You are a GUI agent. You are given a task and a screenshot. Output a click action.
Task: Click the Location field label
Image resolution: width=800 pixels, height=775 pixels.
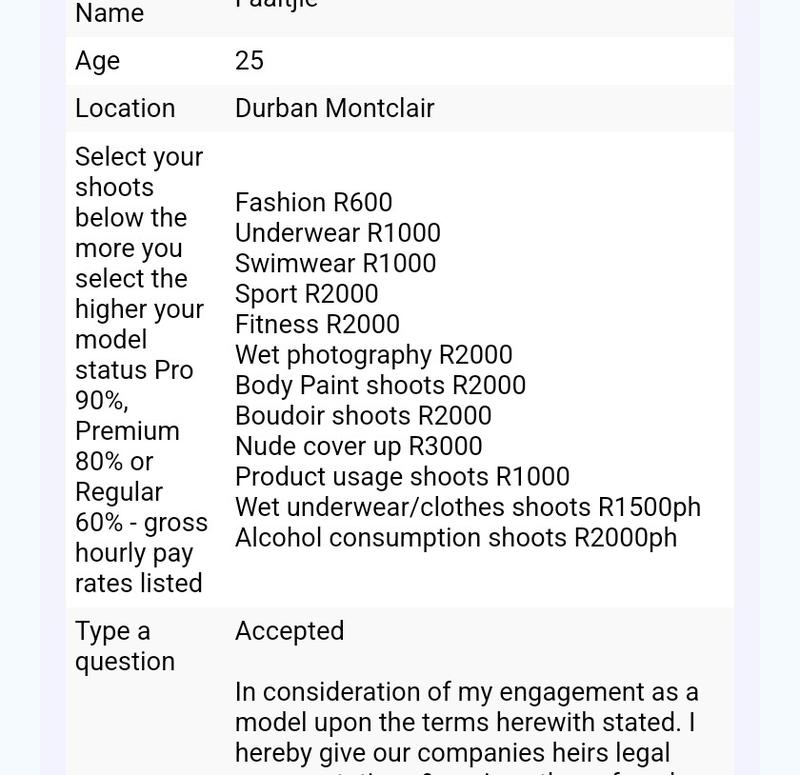tap(125, 109)
